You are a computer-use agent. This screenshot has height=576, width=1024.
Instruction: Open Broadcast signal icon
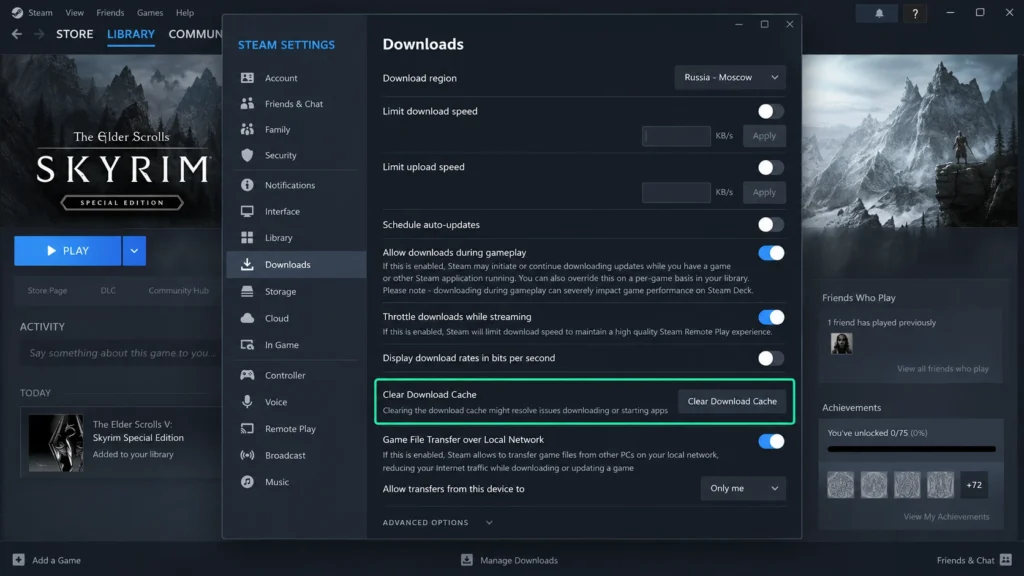247,455
